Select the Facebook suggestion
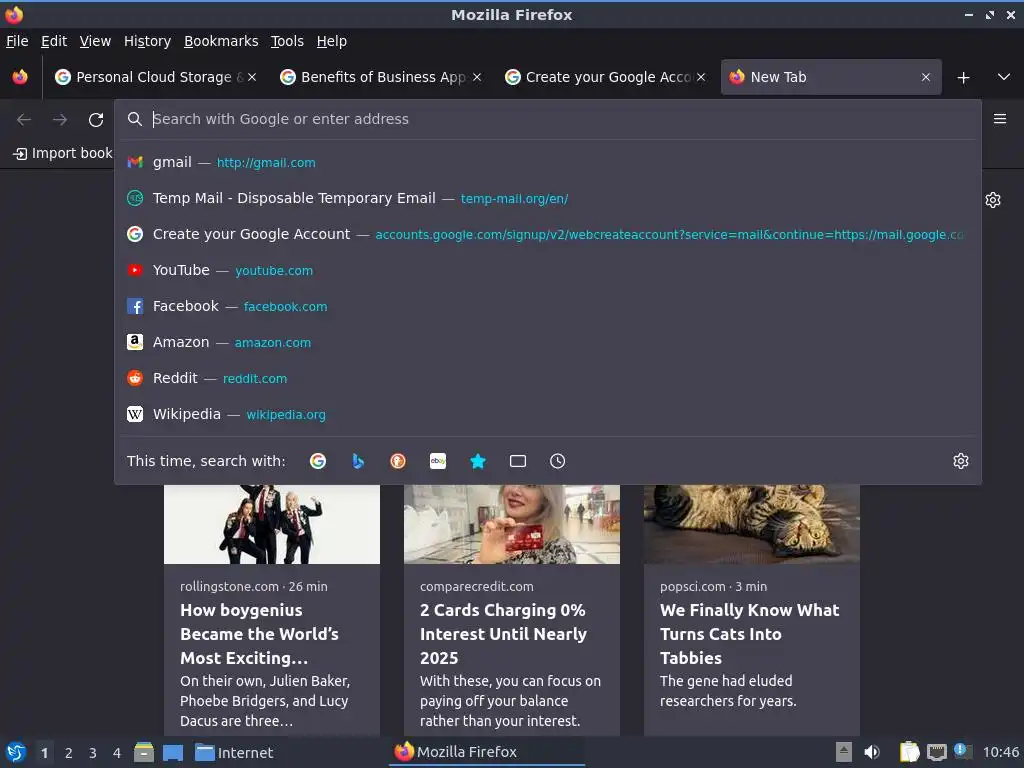 pyautogui.click(x=548, y=306)
